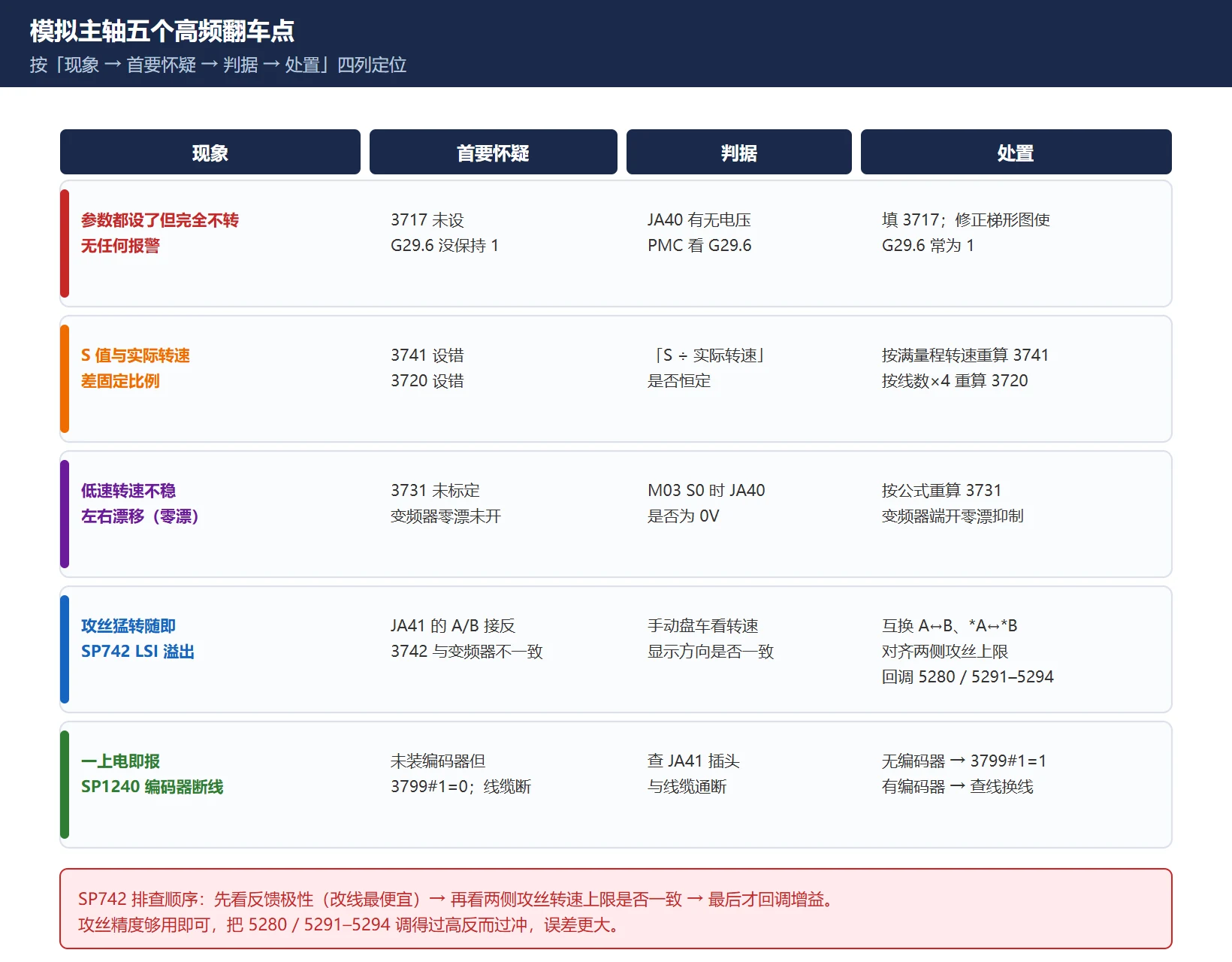
Task: Click the 判据 column header
Action: pos(739,153)
